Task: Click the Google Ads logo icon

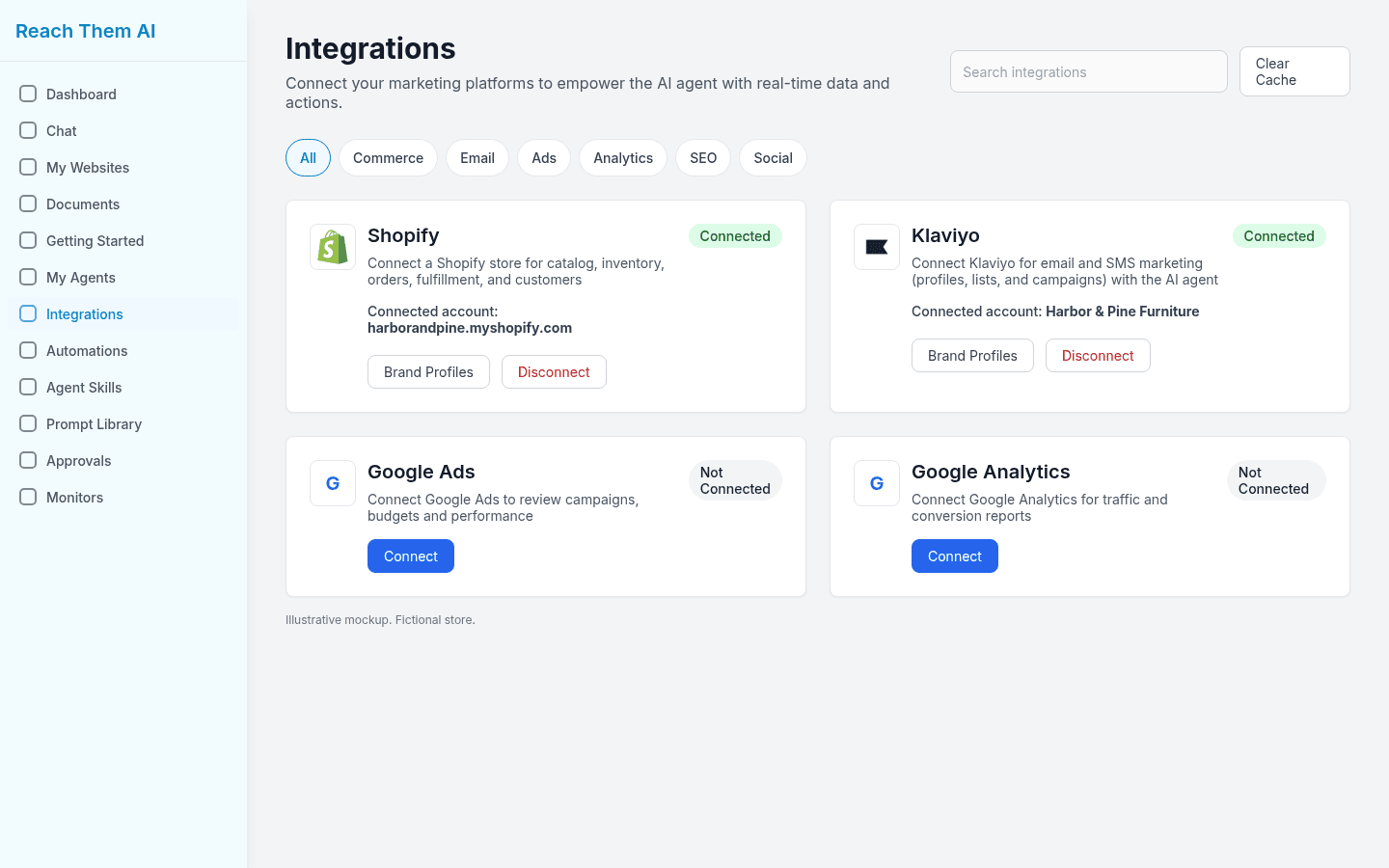Action: point(333,483)
